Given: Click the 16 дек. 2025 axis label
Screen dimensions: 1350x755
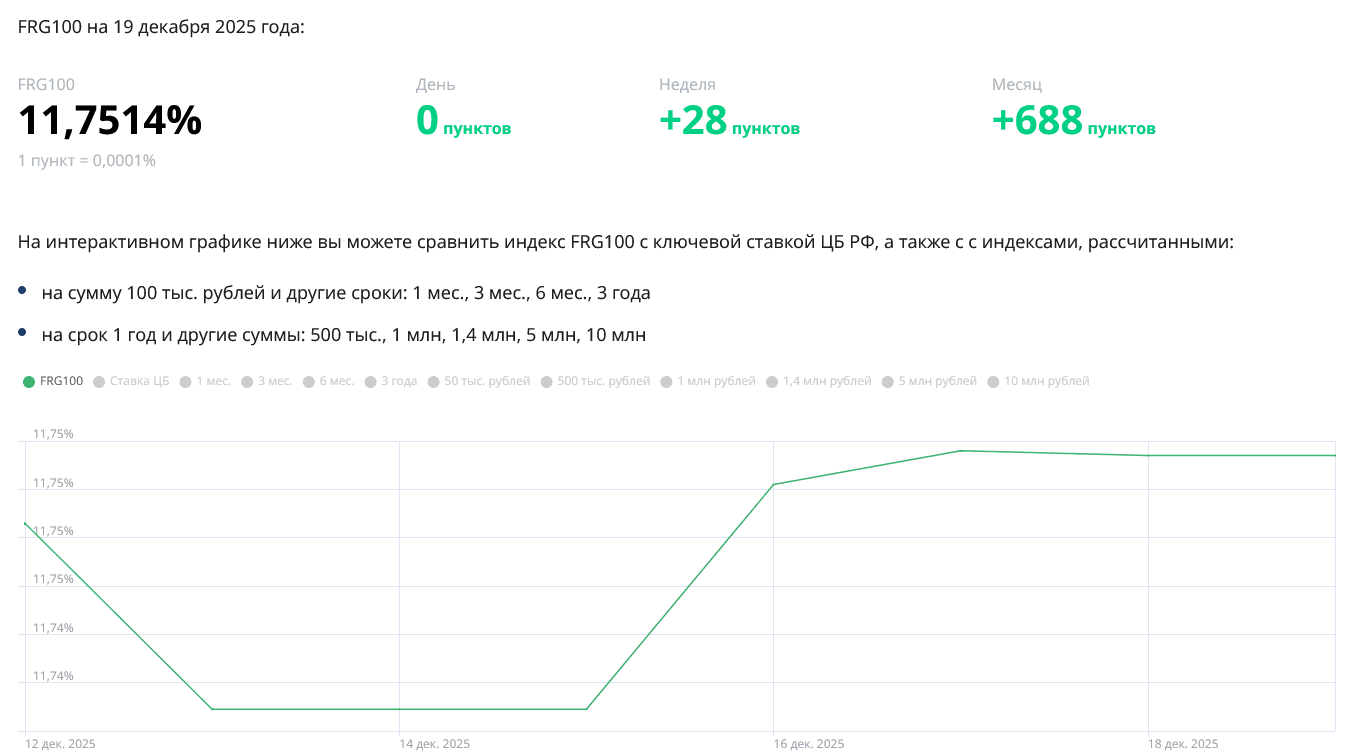Looking at the screenshot, I should (x=809, y=744).
